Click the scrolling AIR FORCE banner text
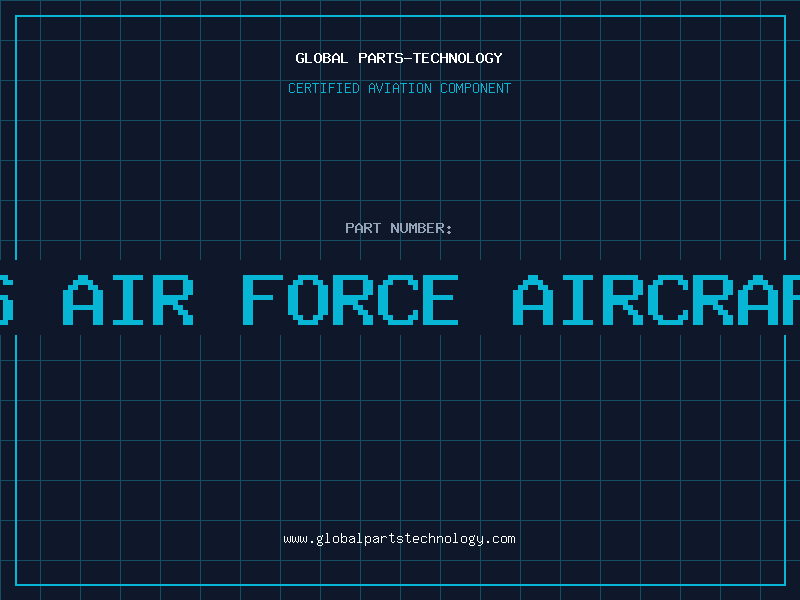This screenshot has width=800, height=600. click(x=400, y=300)
